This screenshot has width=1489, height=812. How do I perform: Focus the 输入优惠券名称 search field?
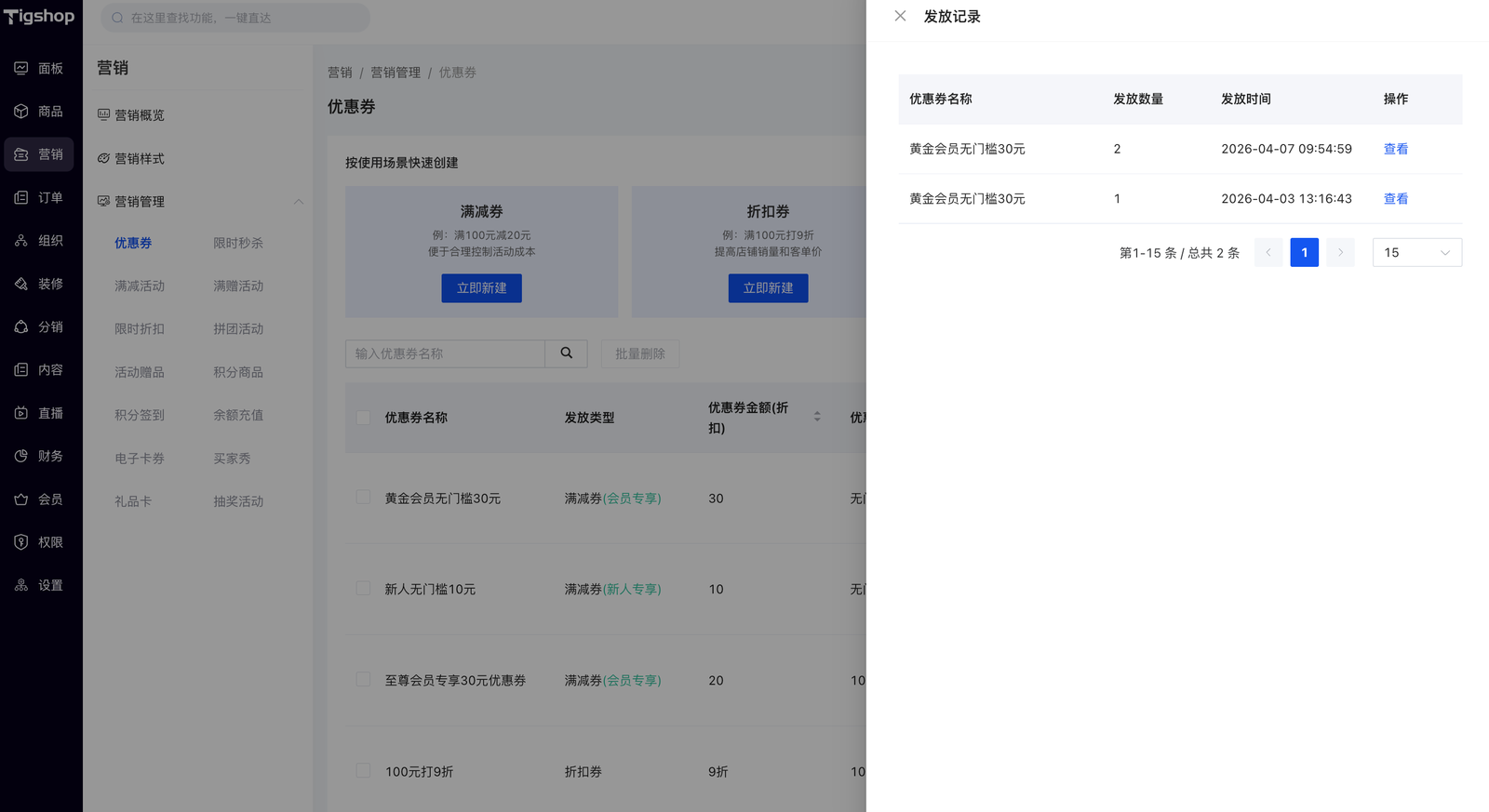[445, 353]
